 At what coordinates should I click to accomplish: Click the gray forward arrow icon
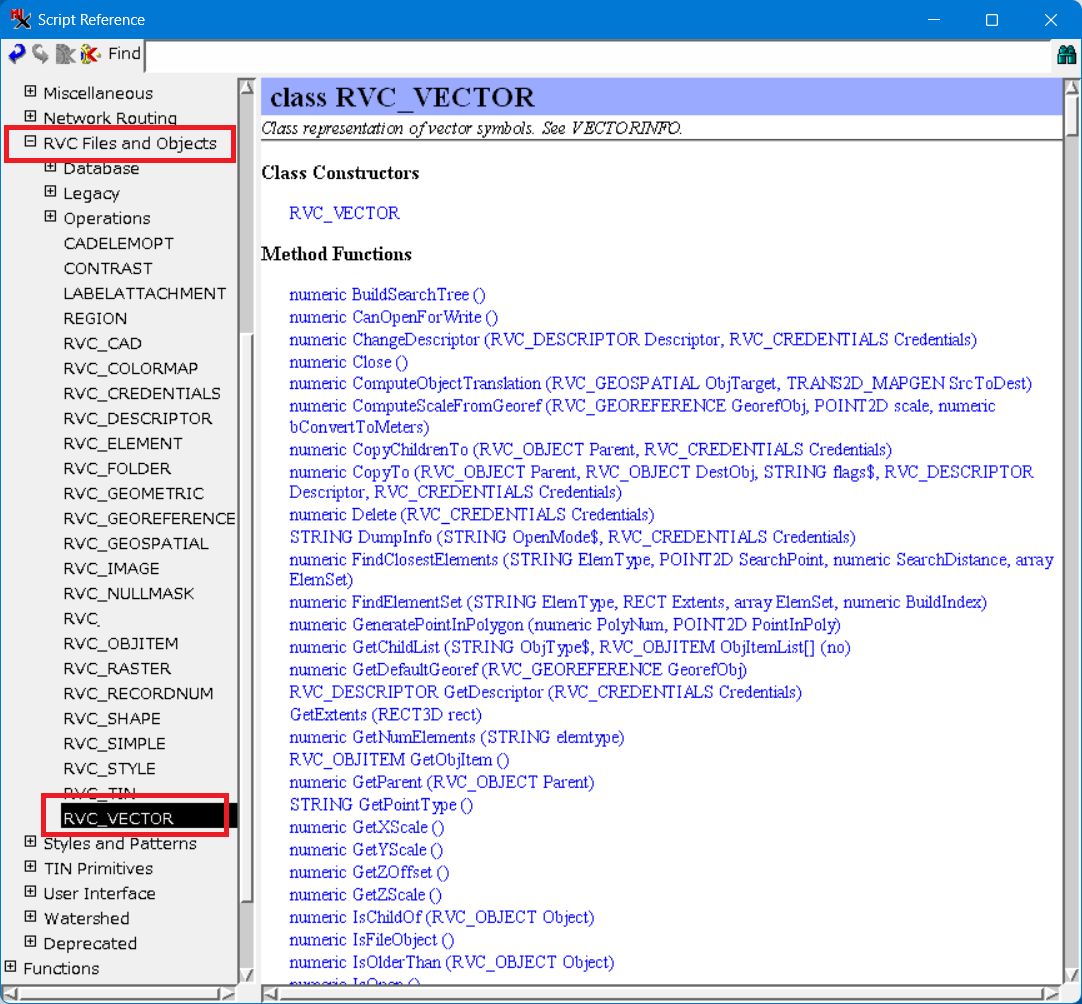point(41,54)
